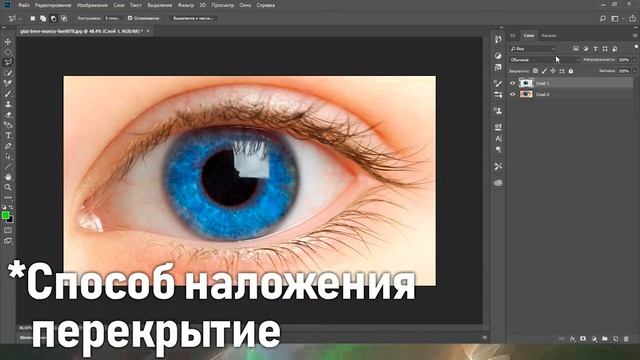Select the Brush tool
This screenshot has height=360, width=640.
point(8,94)
